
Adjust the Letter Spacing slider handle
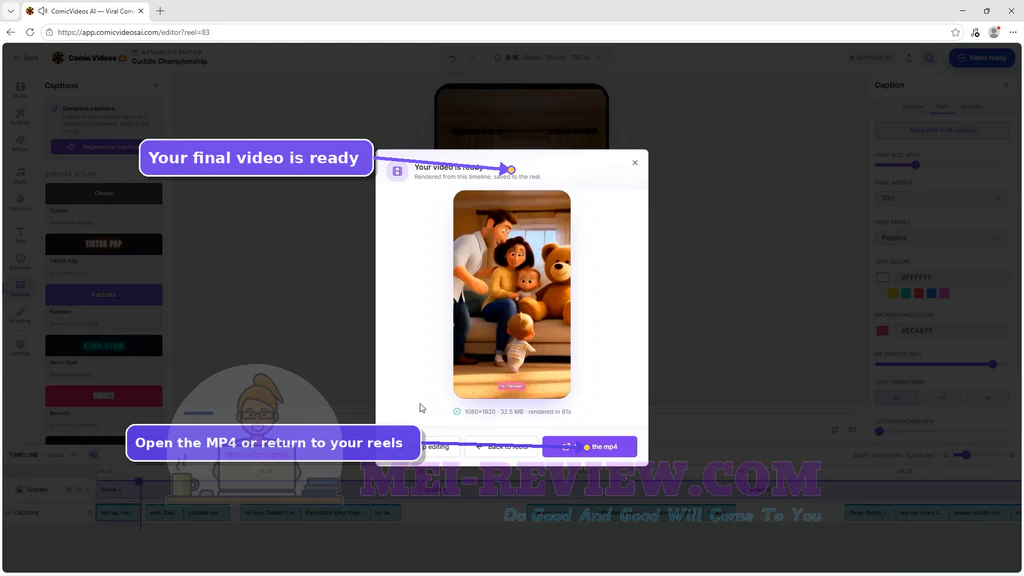click(x=879, y=431)
